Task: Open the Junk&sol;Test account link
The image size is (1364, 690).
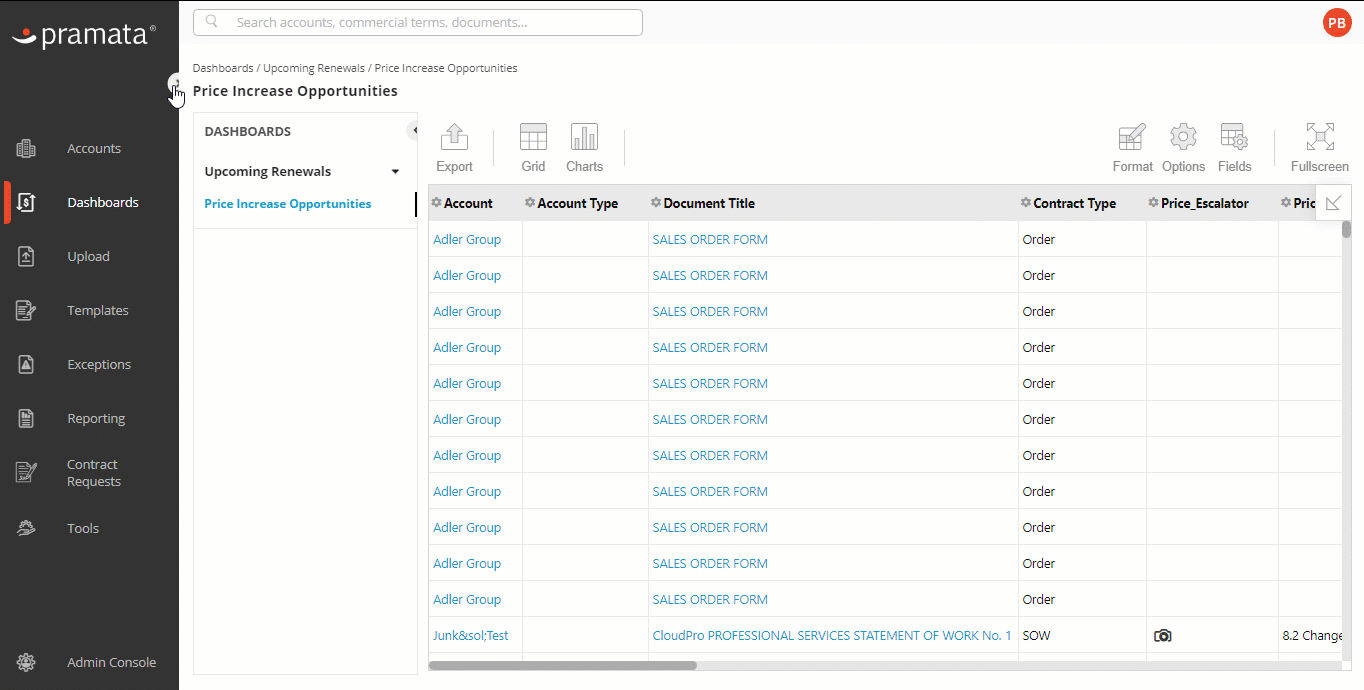Action: tap(470, 636)
